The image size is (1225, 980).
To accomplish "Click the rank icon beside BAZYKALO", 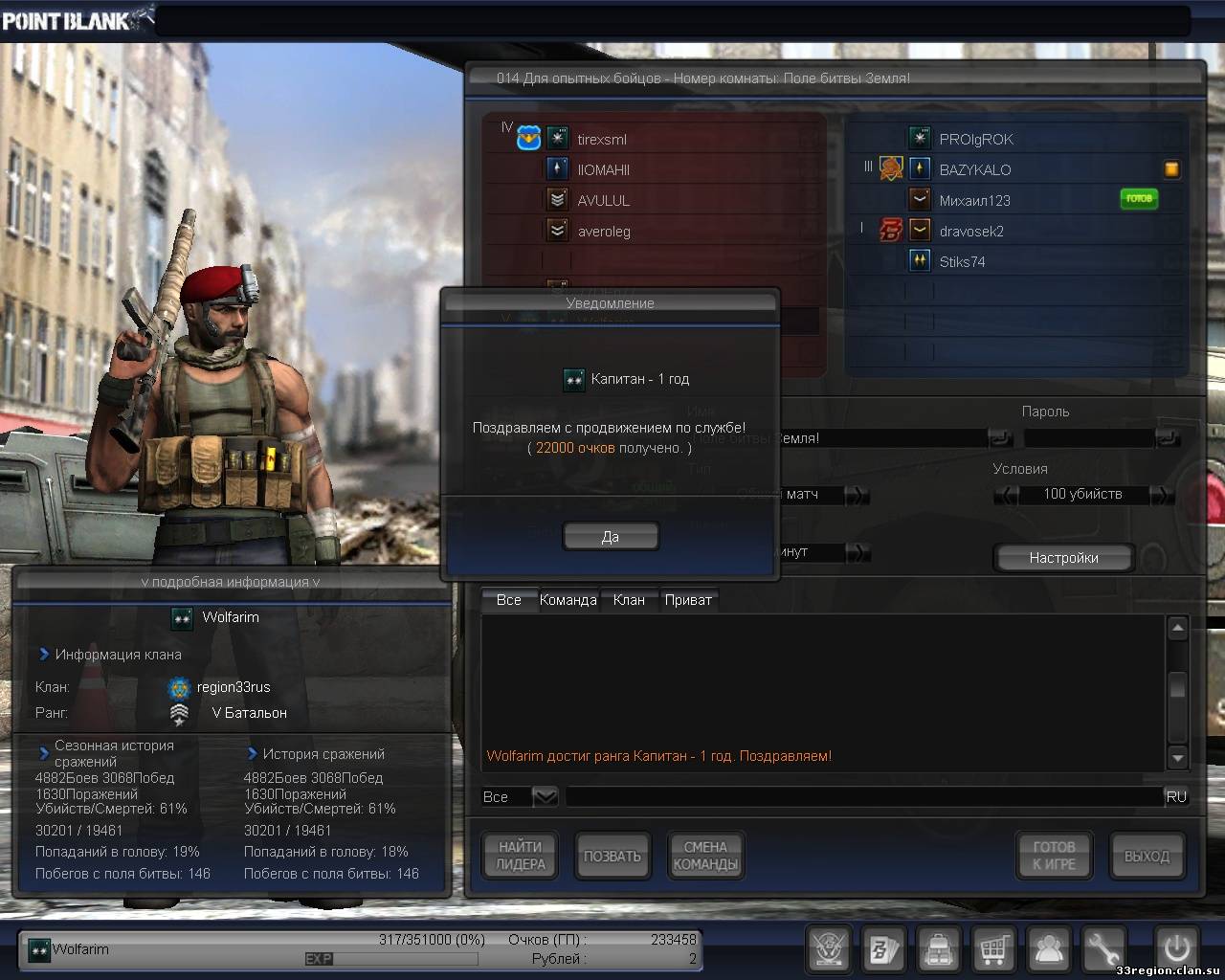I will point(920,169).
